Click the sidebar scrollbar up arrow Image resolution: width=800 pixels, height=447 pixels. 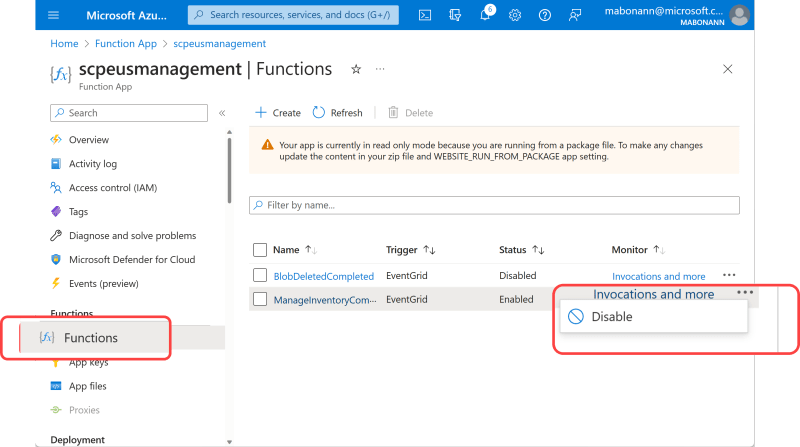tap(229, 132)
